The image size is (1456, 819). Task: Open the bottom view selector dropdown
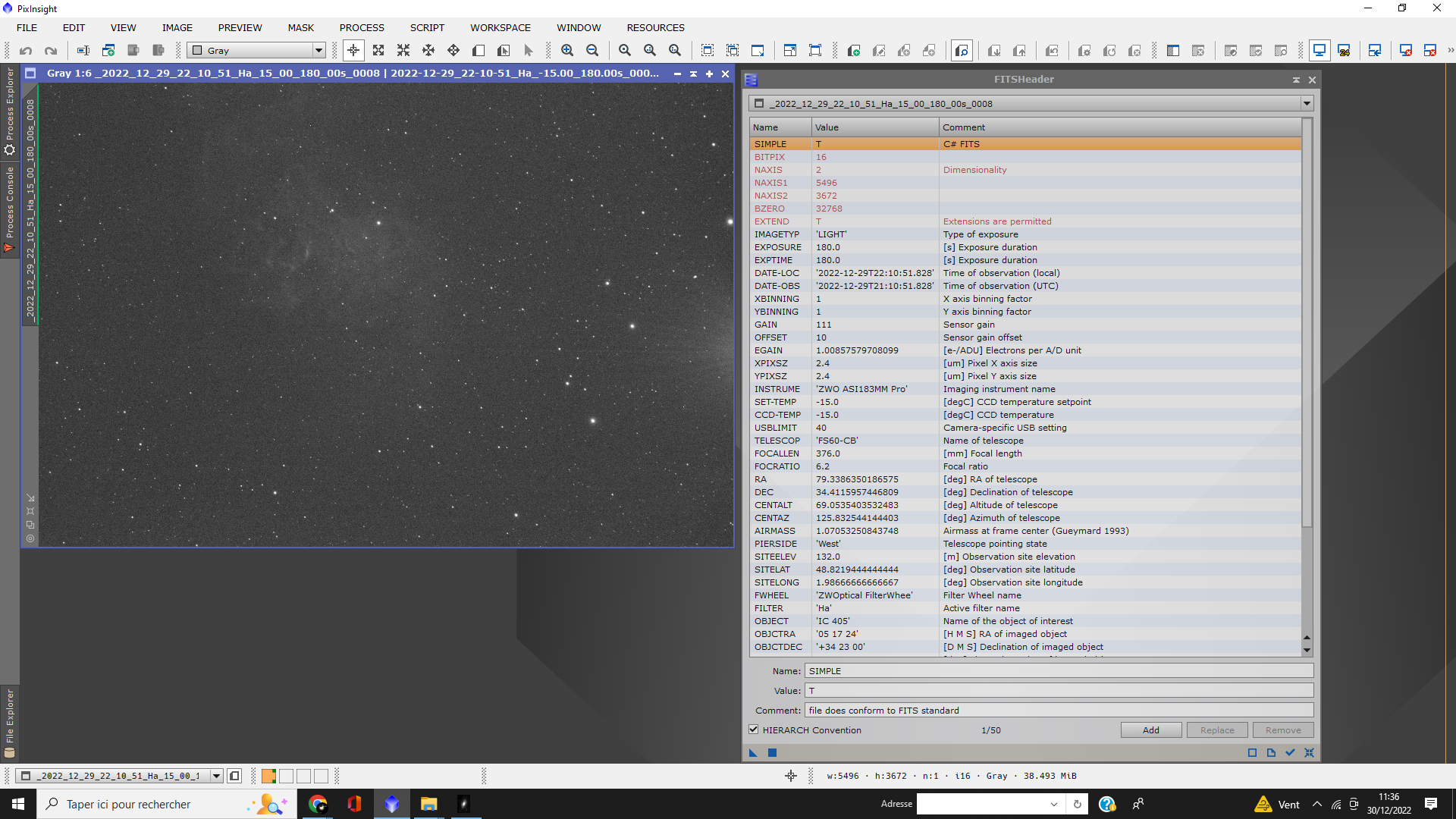pyautogui.click(x=216, y=776)
